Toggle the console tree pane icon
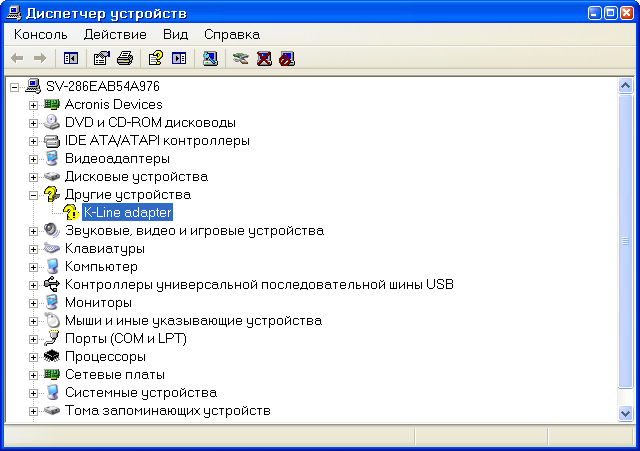 point(70,58)
